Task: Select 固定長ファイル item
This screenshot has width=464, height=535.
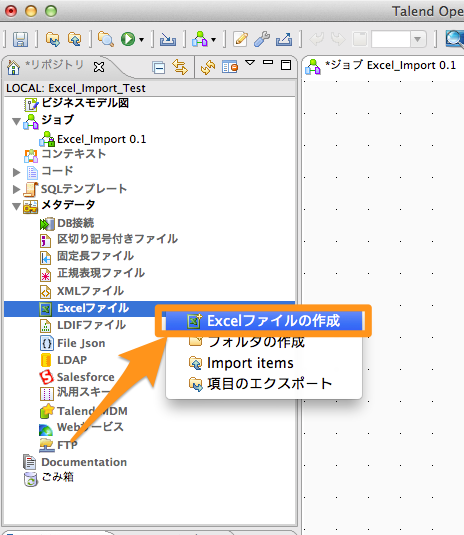Action: pos(95,256)
